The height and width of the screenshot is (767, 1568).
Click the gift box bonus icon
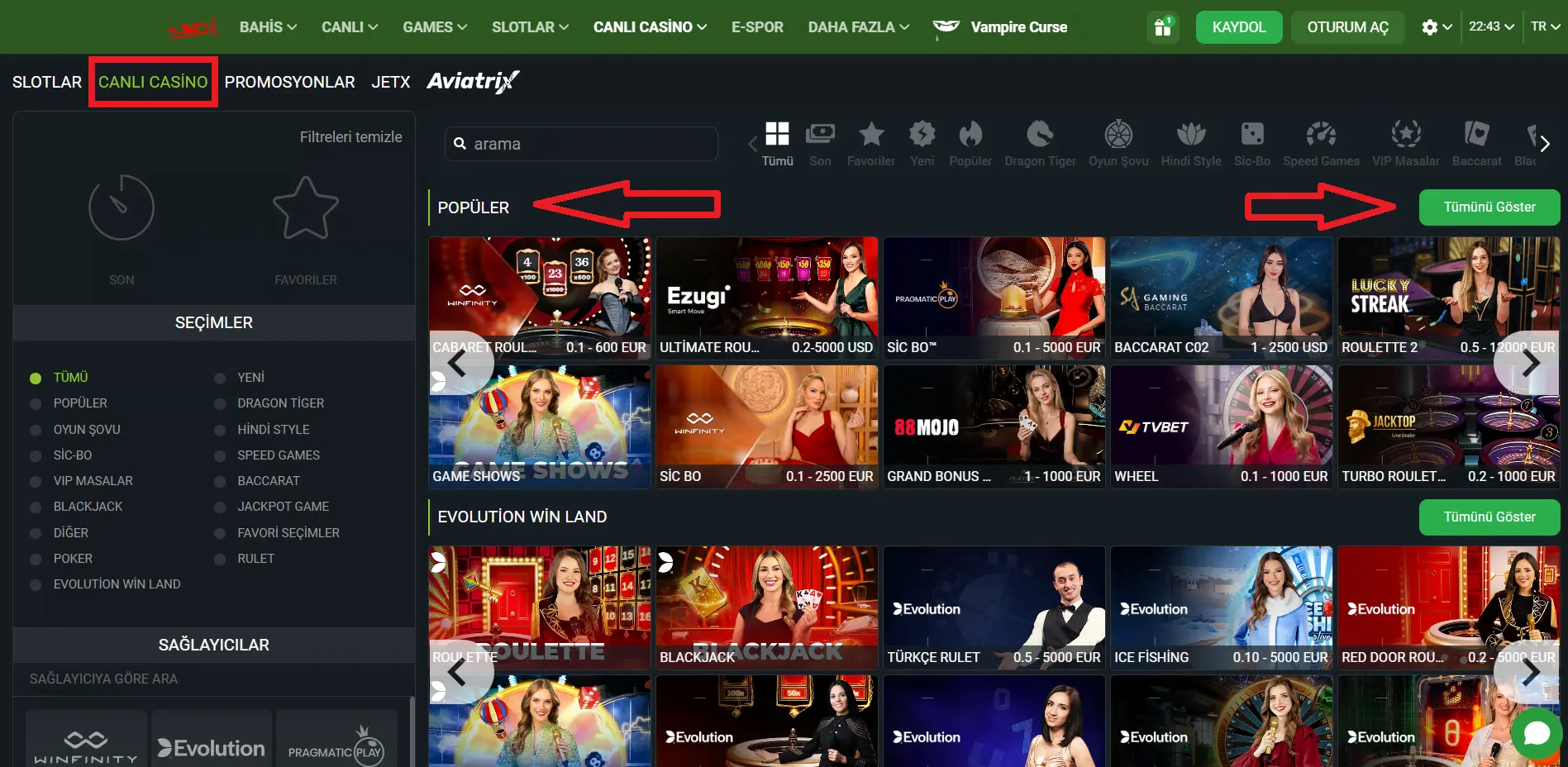pos(1162,27)
